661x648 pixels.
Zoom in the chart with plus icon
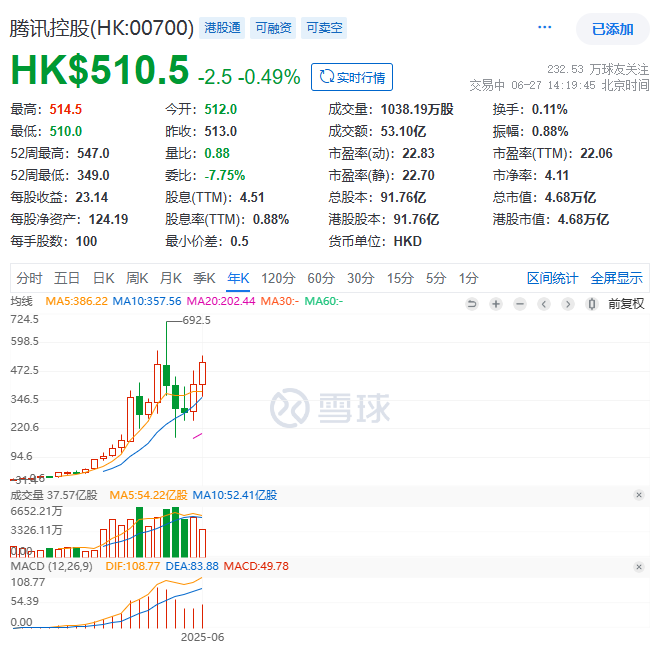tap(496, 304)
